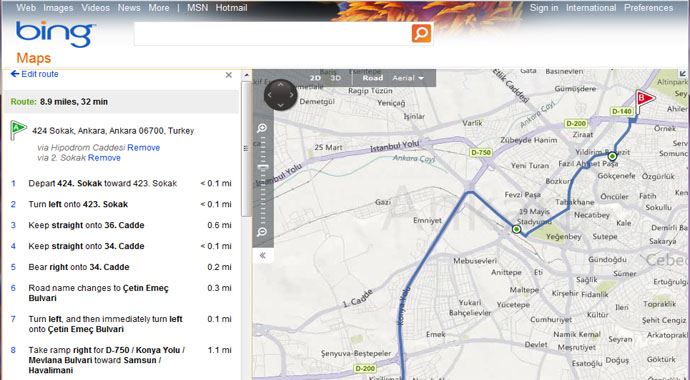Open the Aerial view dropdown
Screen dimensions: 690x380
(x=408, y=78)
